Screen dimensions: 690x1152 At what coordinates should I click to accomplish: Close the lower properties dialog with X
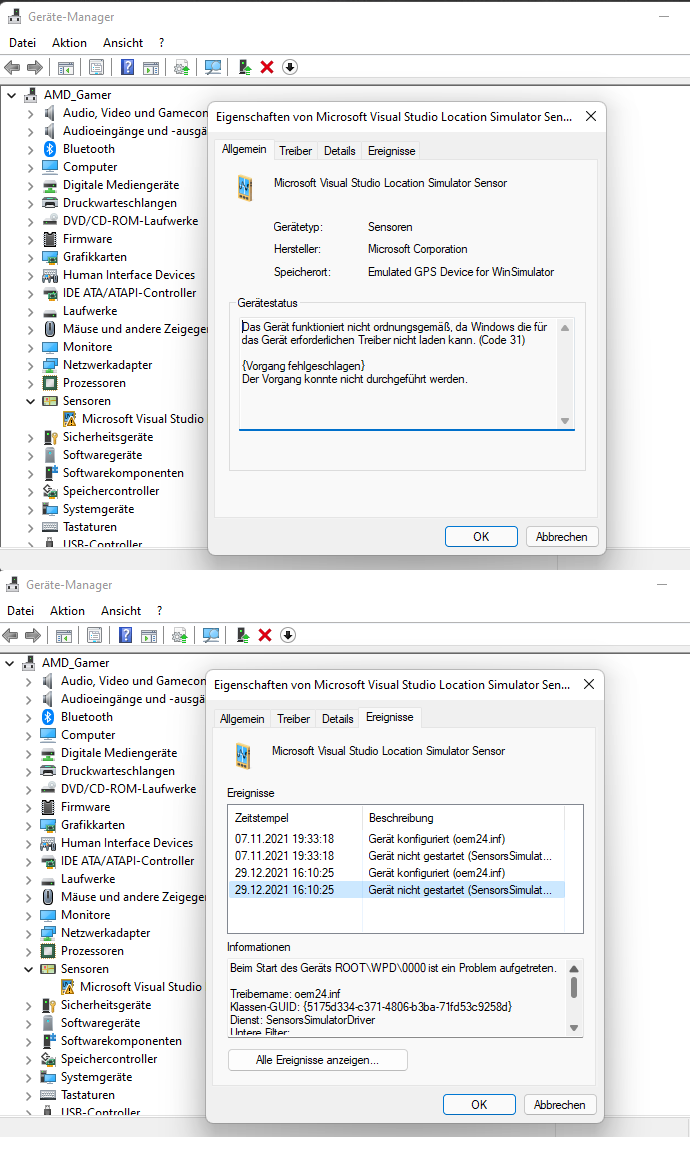[x=589, y=685]
